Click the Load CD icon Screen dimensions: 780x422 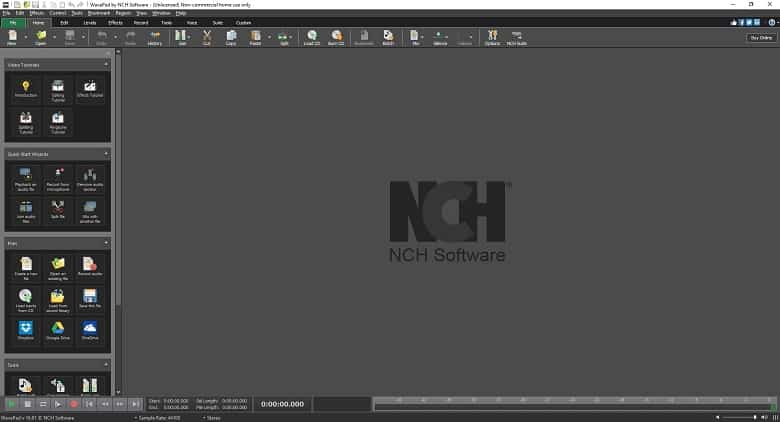[x=312, y=37]
